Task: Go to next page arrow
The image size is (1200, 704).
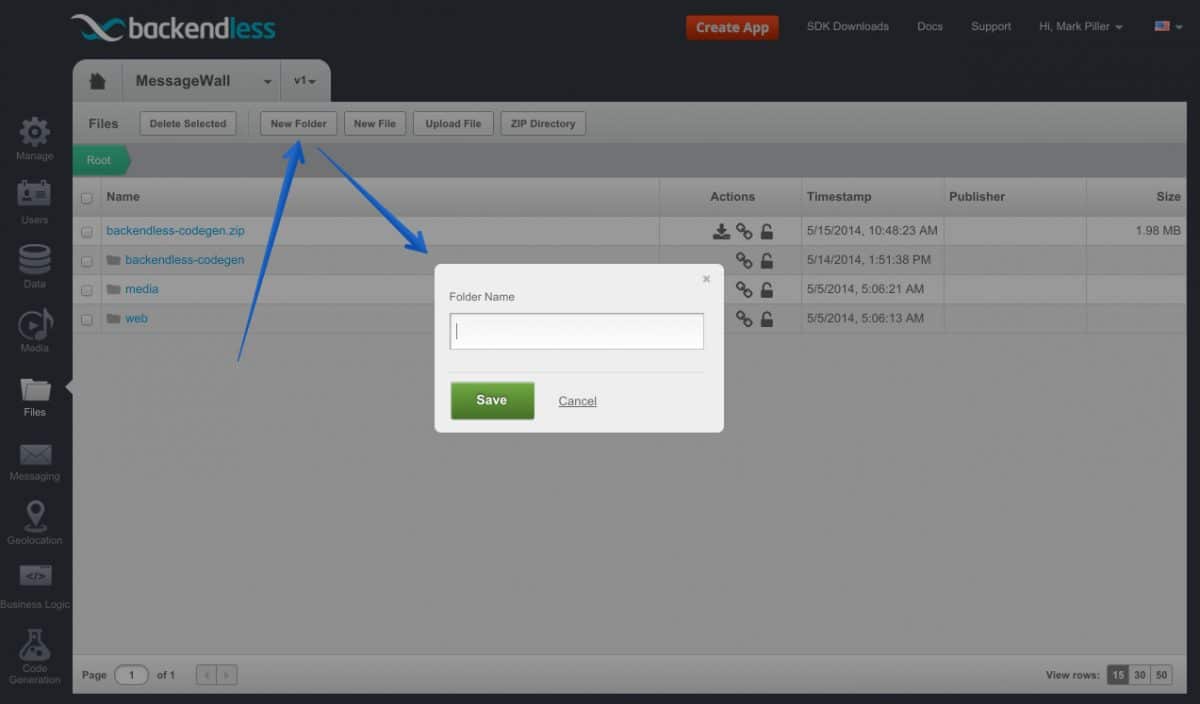Action: [x=227, y=675]
